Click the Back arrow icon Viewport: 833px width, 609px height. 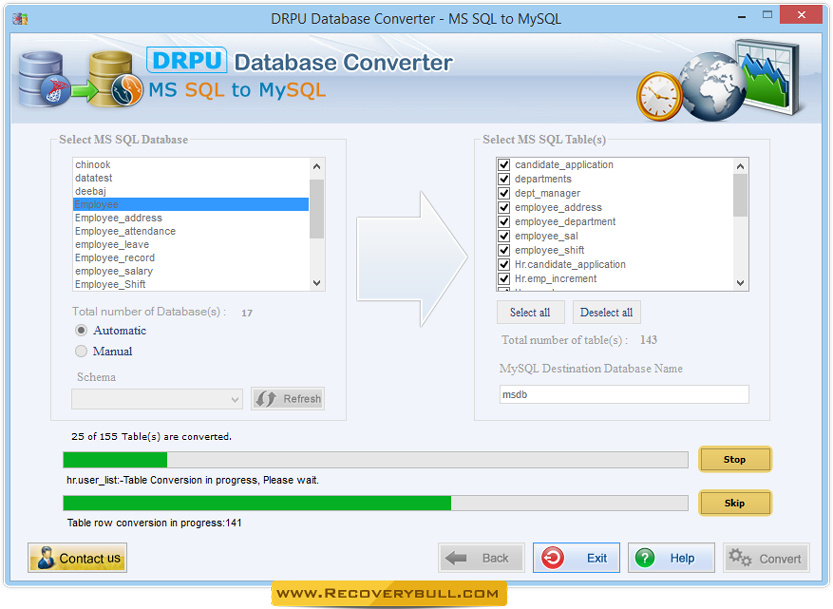point(456,558)
